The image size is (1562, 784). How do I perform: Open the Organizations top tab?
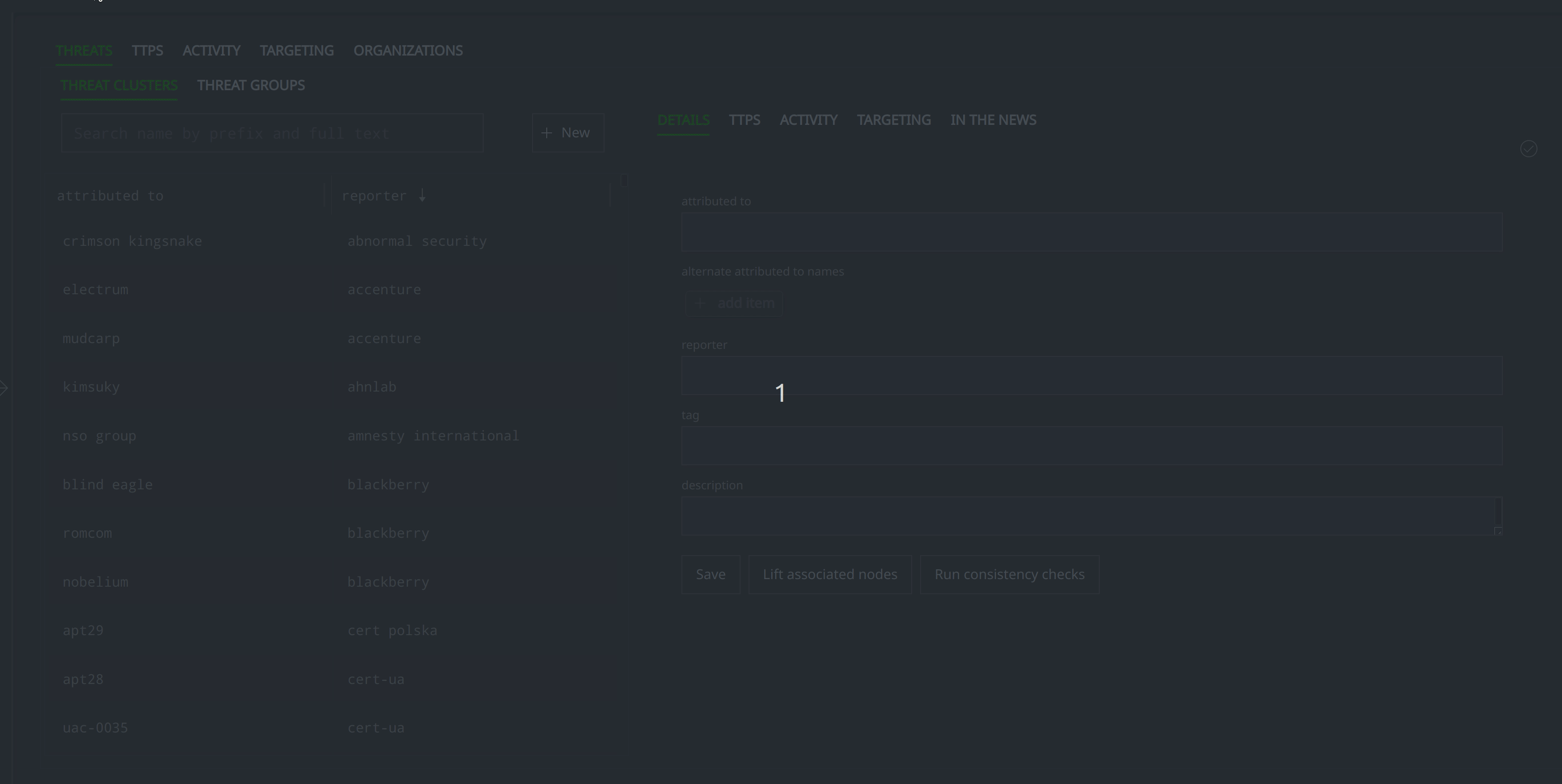[408, 51]
